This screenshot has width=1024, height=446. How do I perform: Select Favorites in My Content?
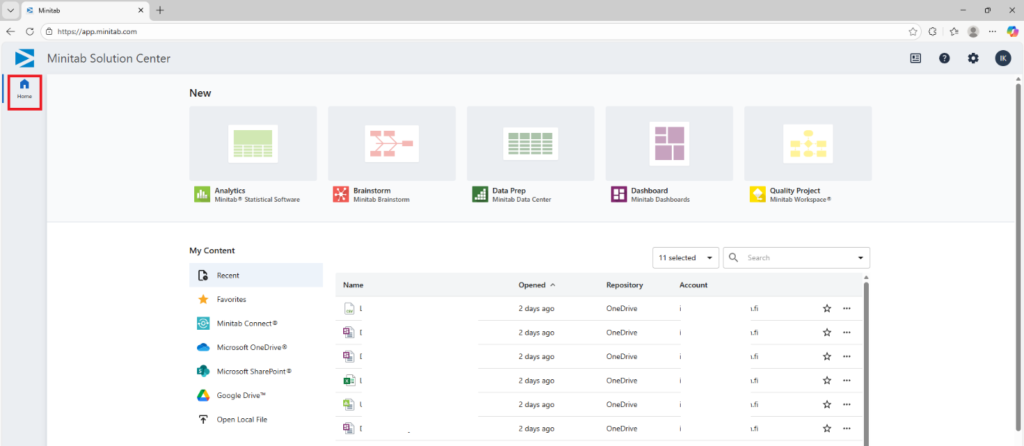click(231, 299)
